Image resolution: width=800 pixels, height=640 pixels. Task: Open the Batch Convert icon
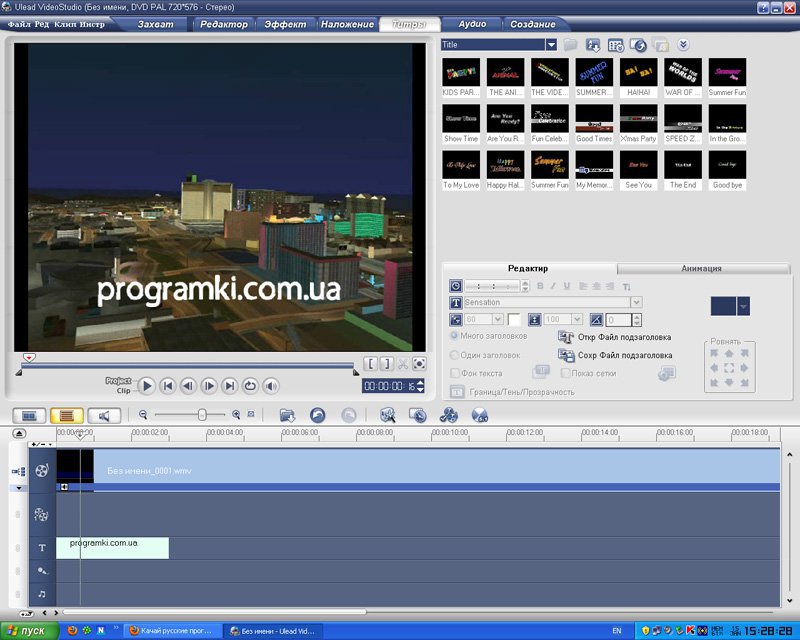pyautogui.click(x=417, y=415)
